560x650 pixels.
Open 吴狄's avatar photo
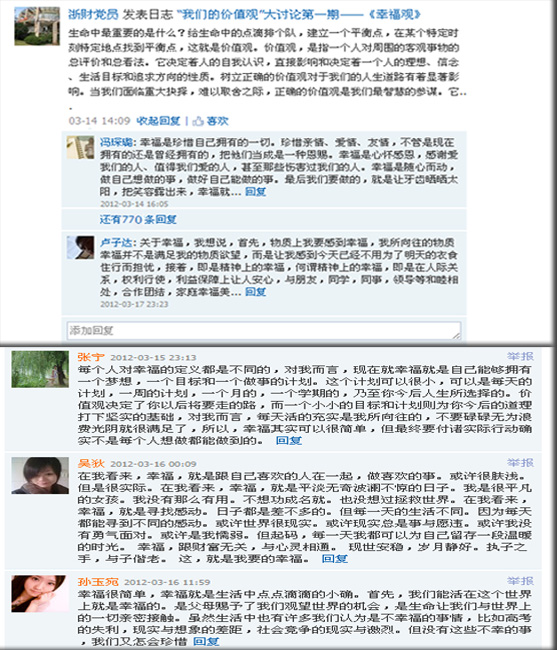[40, 475]
